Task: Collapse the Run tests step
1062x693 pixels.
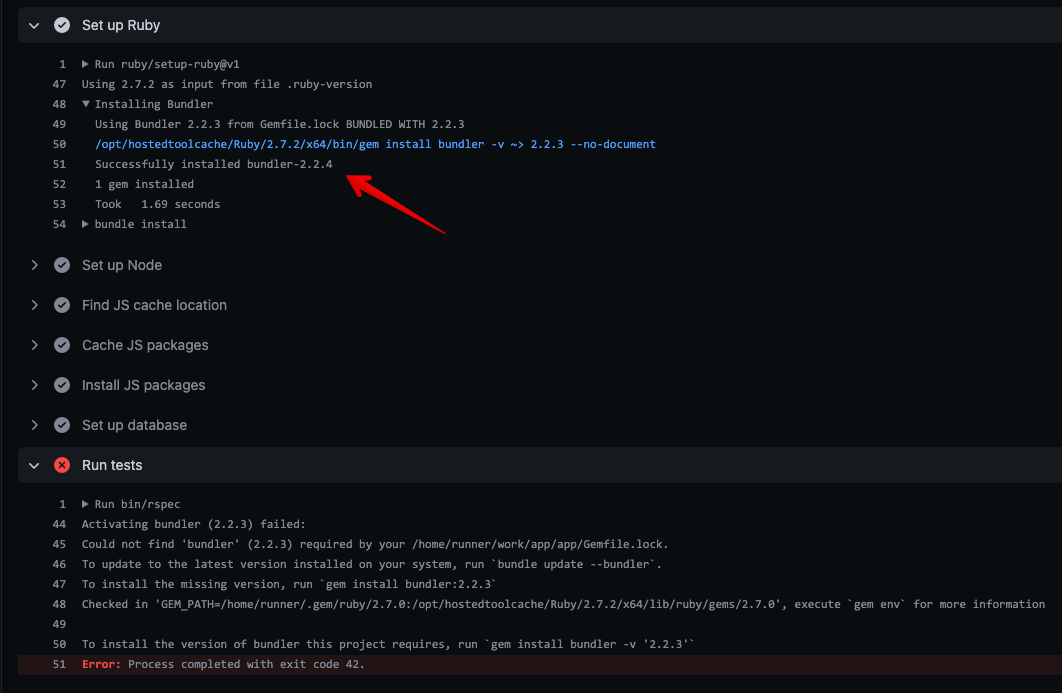Action: (34, 465)
